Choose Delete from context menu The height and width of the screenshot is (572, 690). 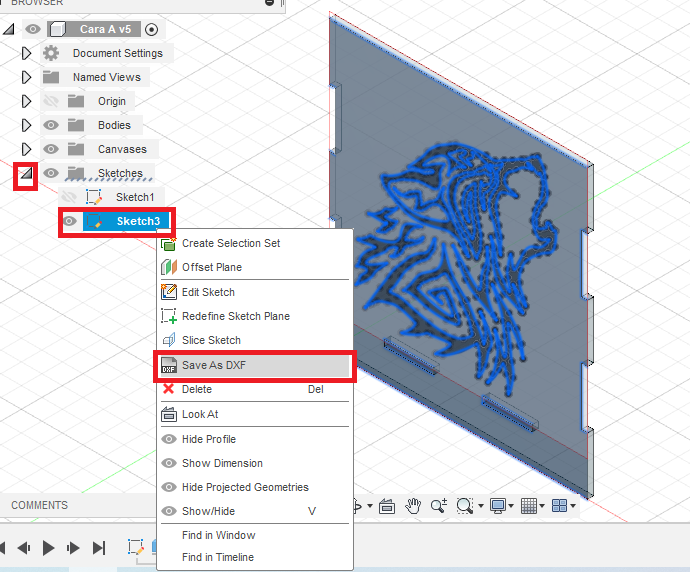click(255, 389)
